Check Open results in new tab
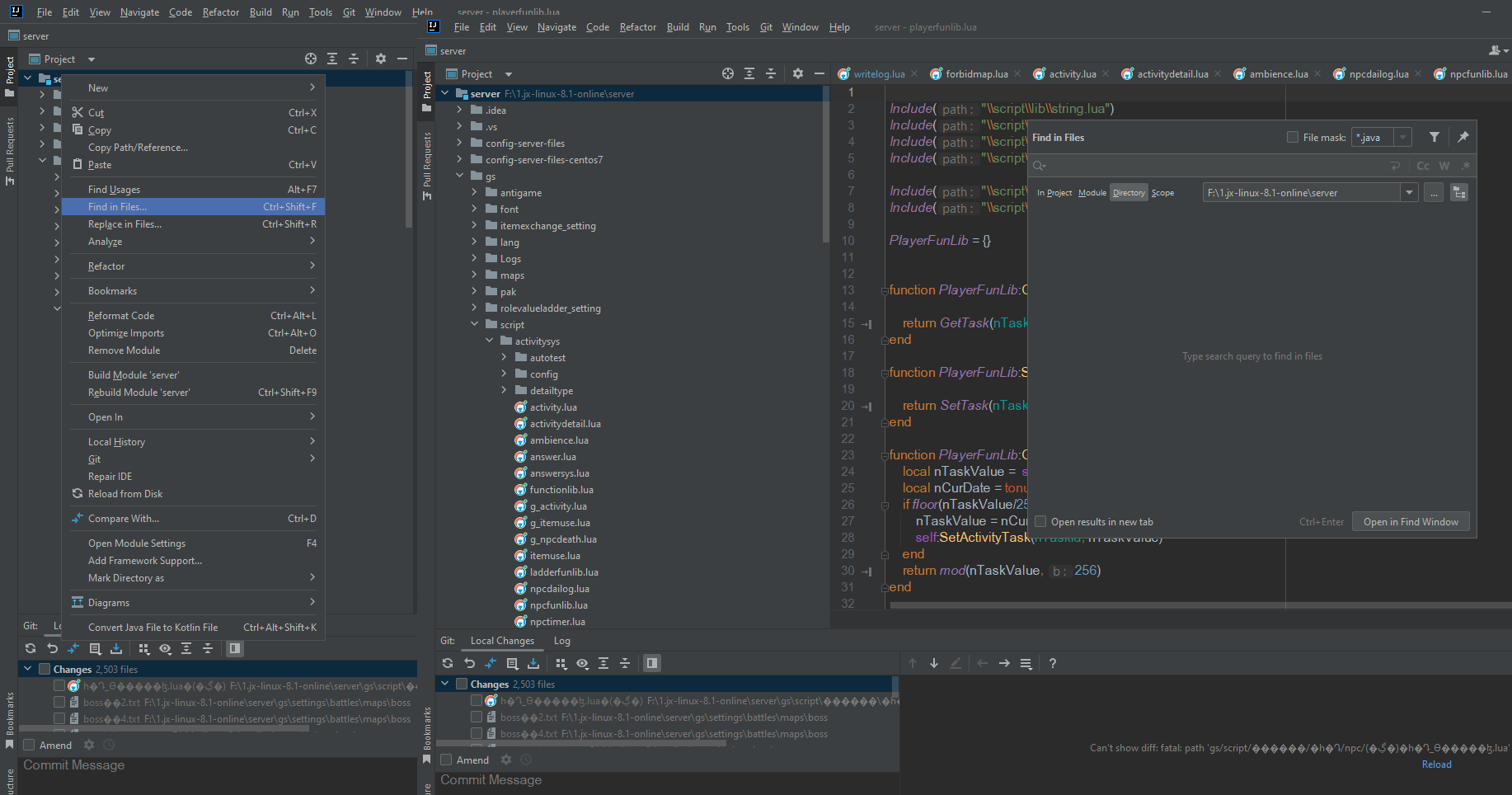Screen dimensions: 1512x795 1041,522
